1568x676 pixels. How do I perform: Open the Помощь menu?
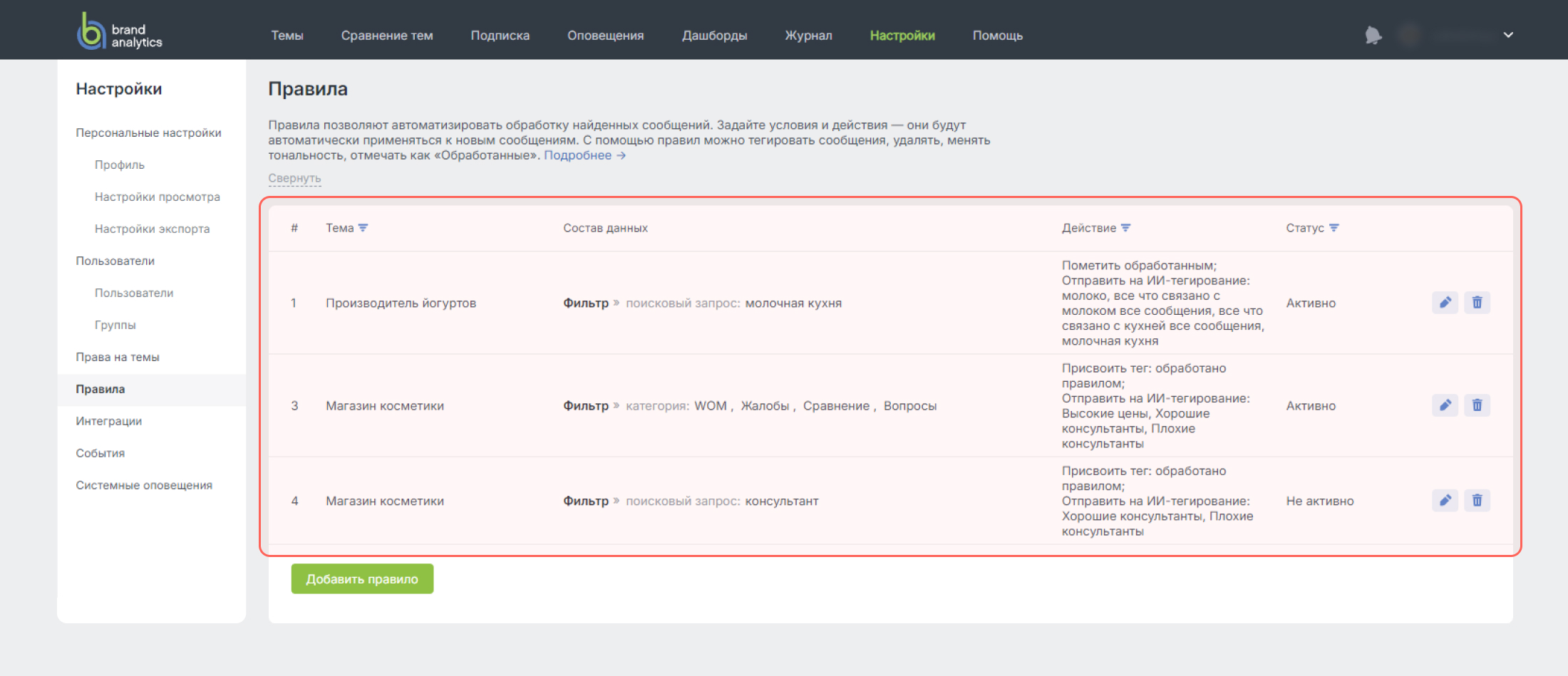(x=998, y=36)
